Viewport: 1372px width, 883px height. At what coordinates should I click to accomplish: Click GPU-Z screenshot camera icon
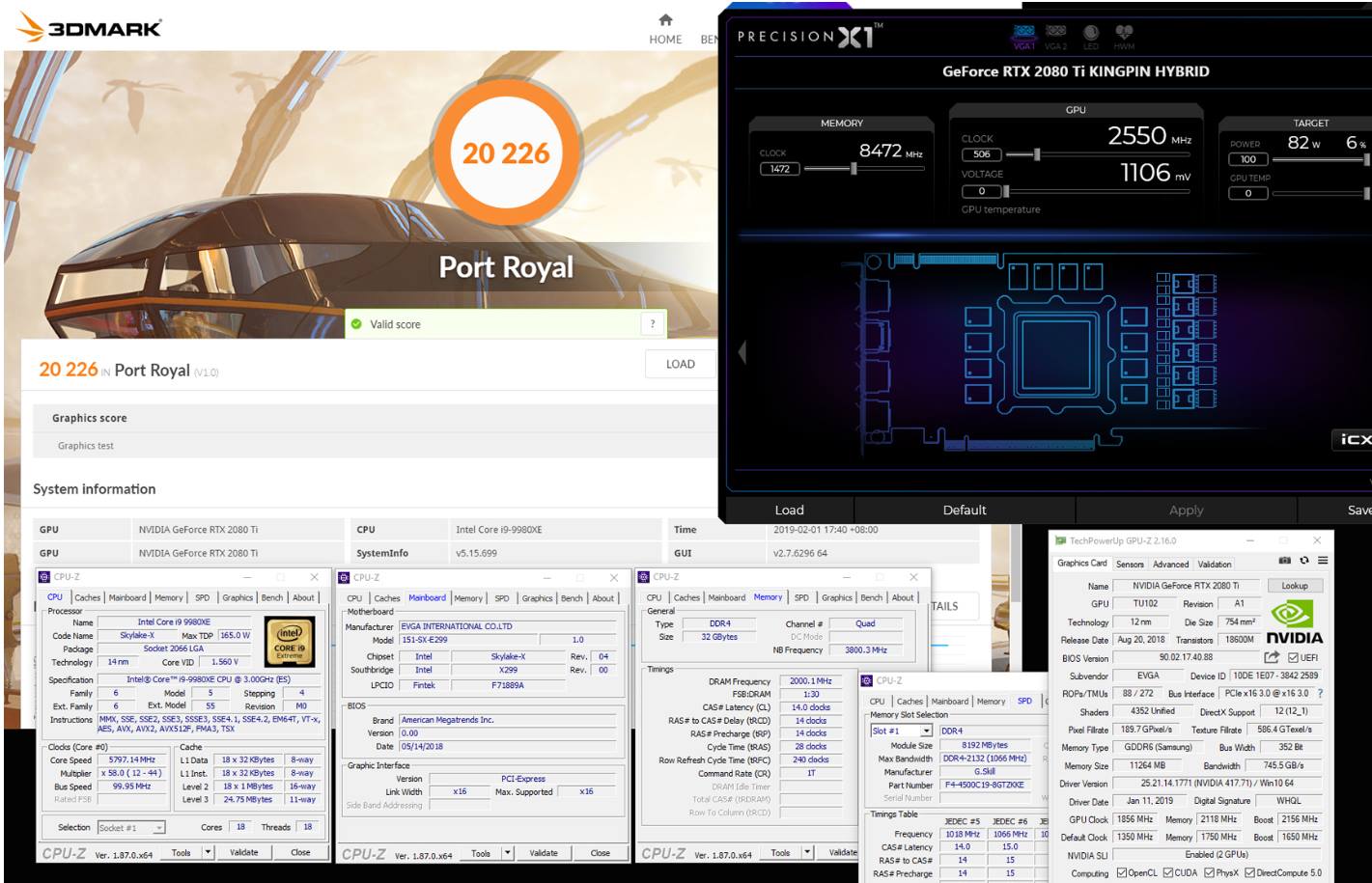1284,560
